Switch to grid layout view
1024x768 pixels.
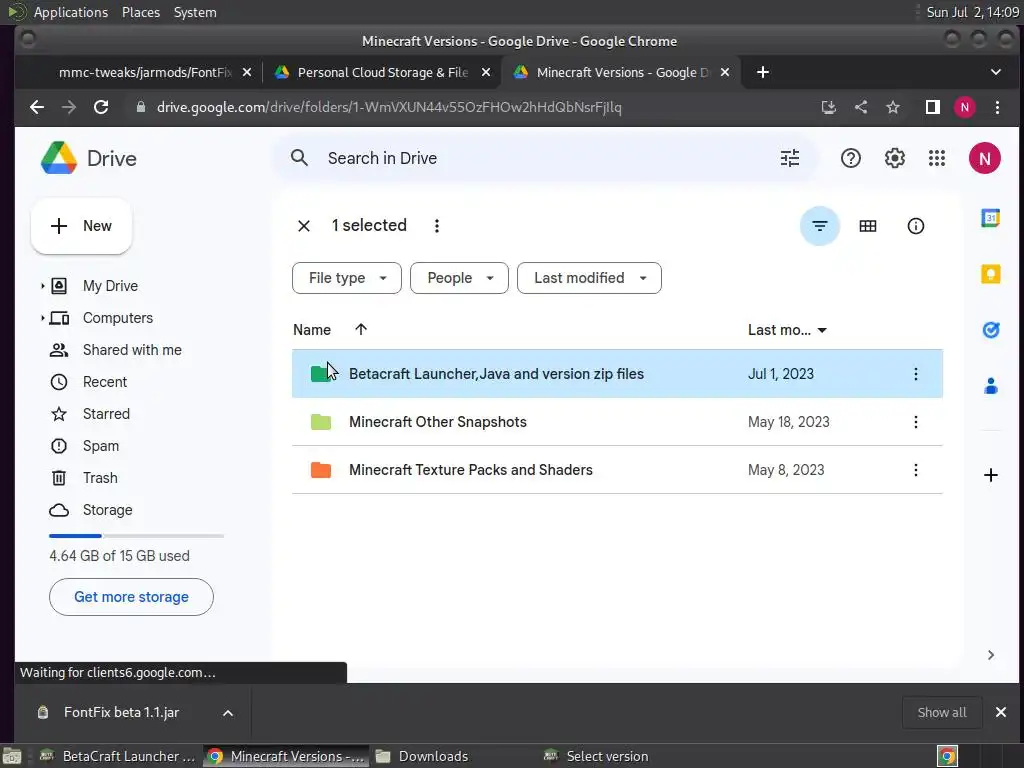(x=868, y=226)
